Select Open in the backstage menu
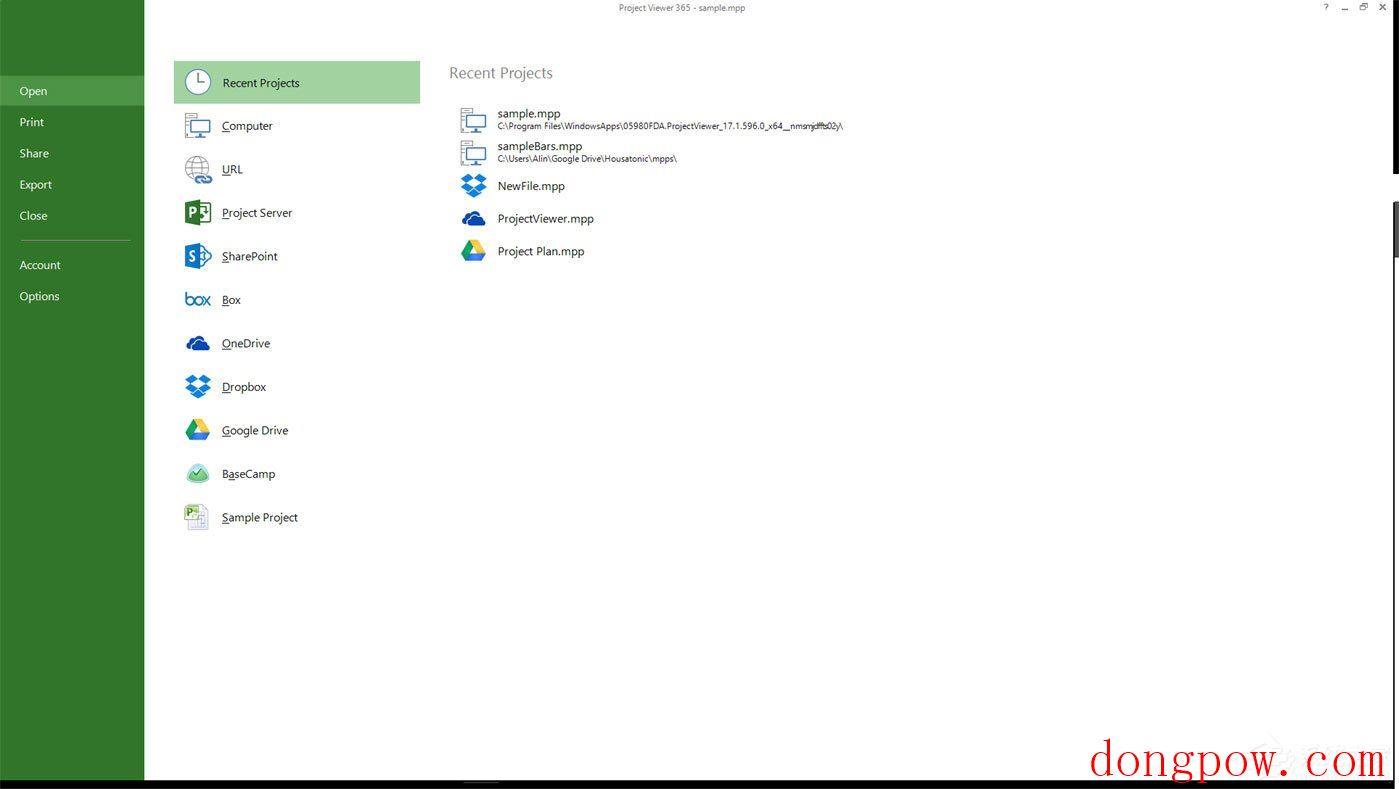Viewport: 1399px width, 789px height. pyautogui.click(x=72, y=91)
